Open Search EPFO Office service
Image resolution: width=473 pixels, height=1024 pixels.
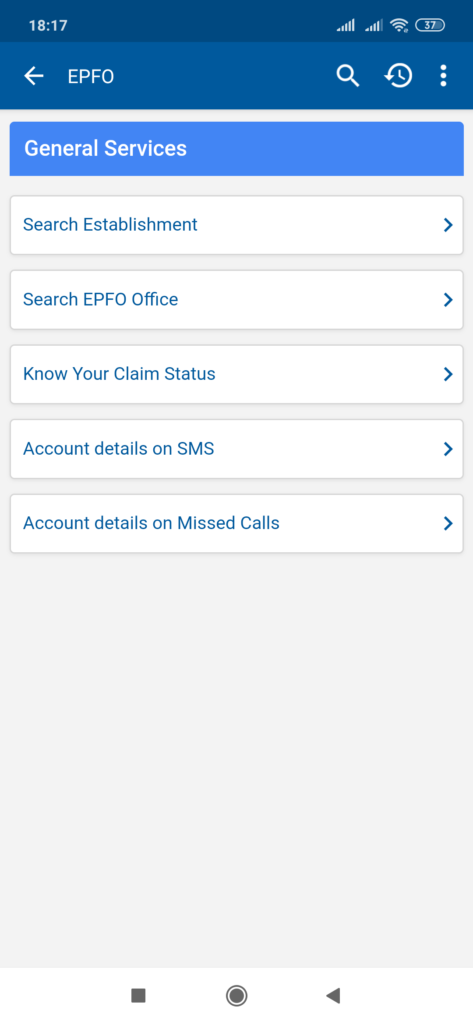[x=236, y=300]
